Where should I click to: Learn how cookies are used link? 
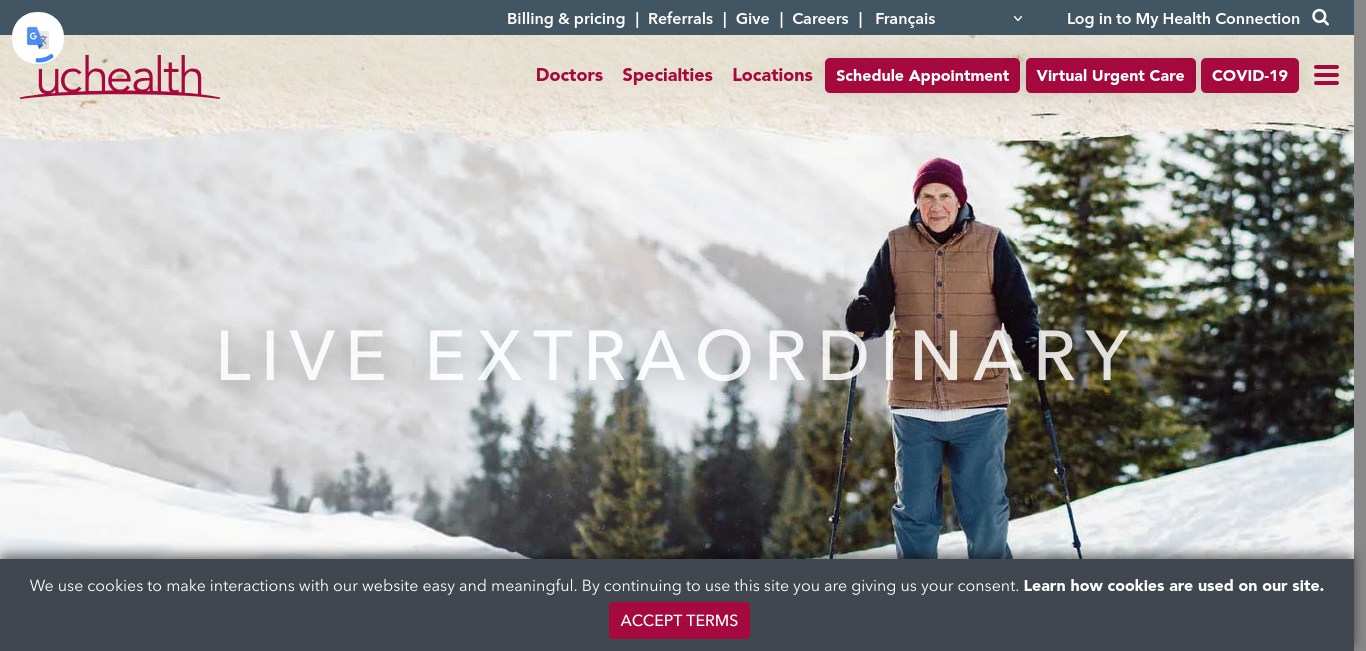tap(1173, 586)
